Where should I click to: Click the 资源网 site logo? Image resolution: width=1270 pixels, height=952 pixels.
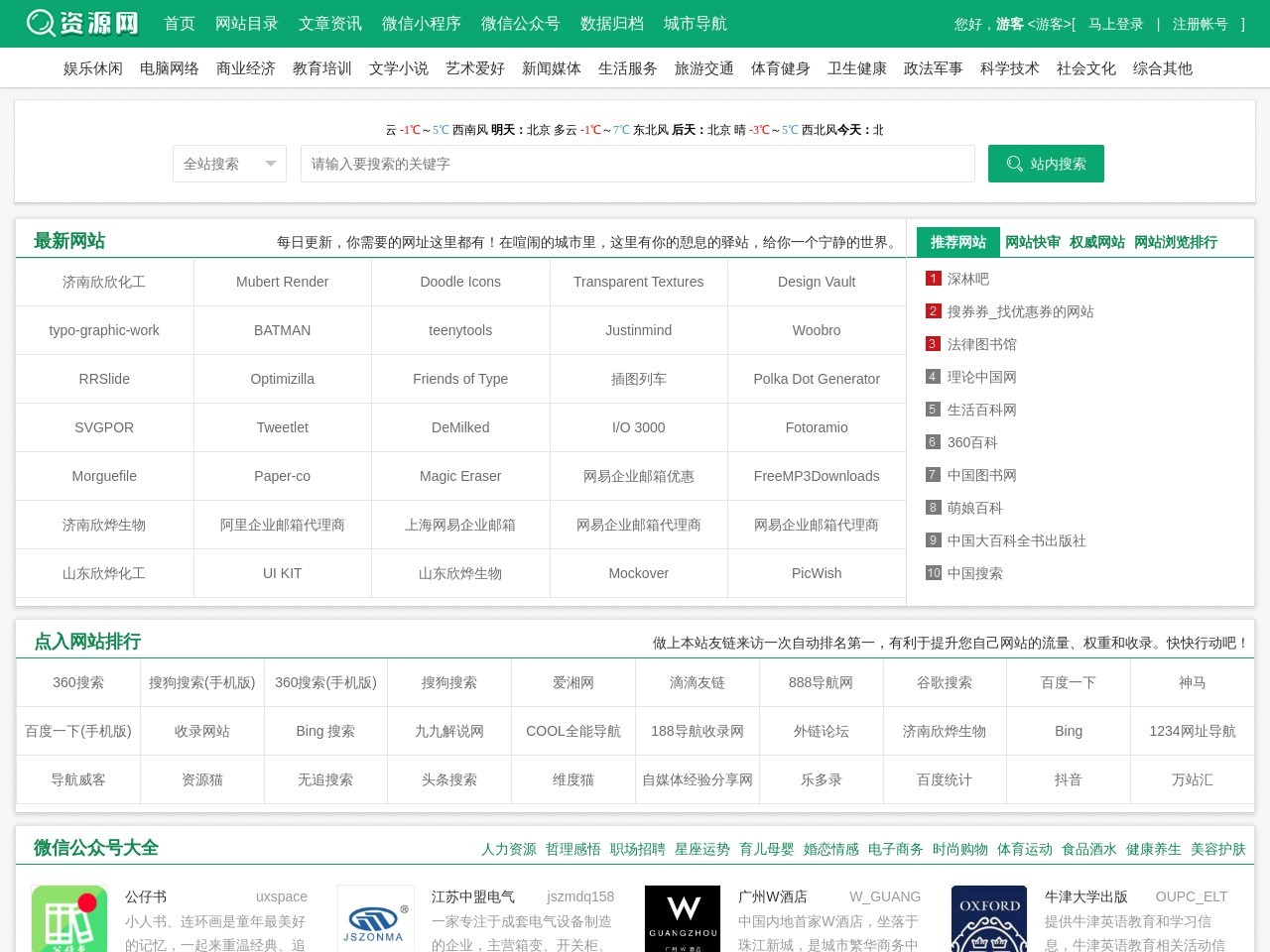tap(82, 23)
